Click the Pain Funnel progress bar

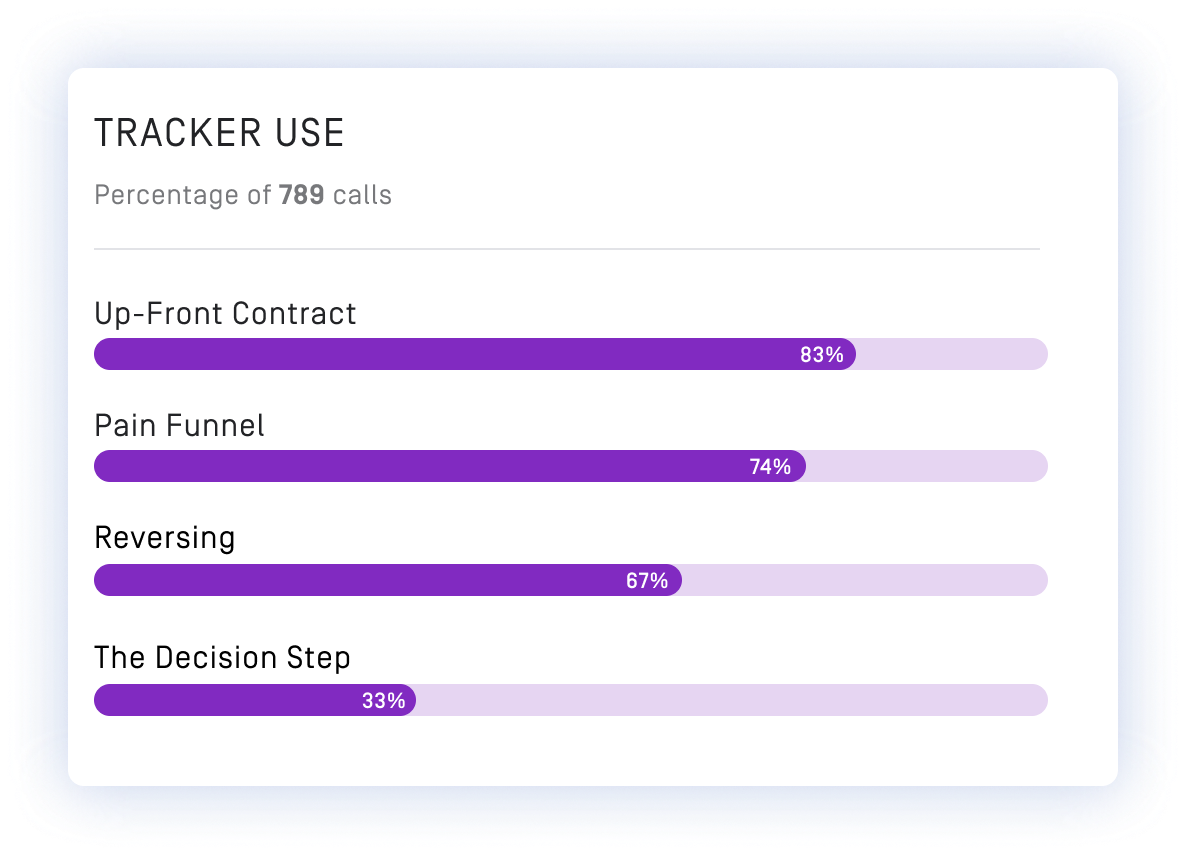pyautogui.click(x=449, y=466)
